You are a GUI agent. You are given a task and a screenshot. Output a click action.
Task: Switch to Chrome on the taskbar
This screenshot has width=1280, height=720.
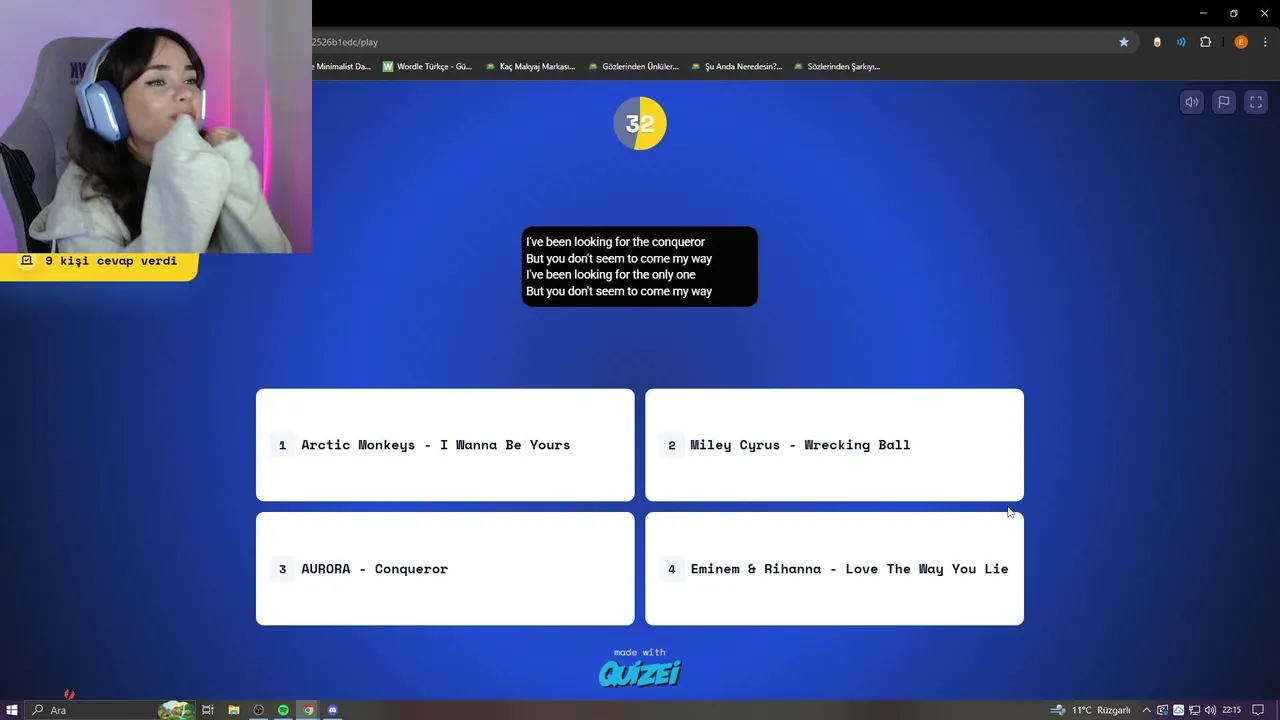(x=308, y=710)
